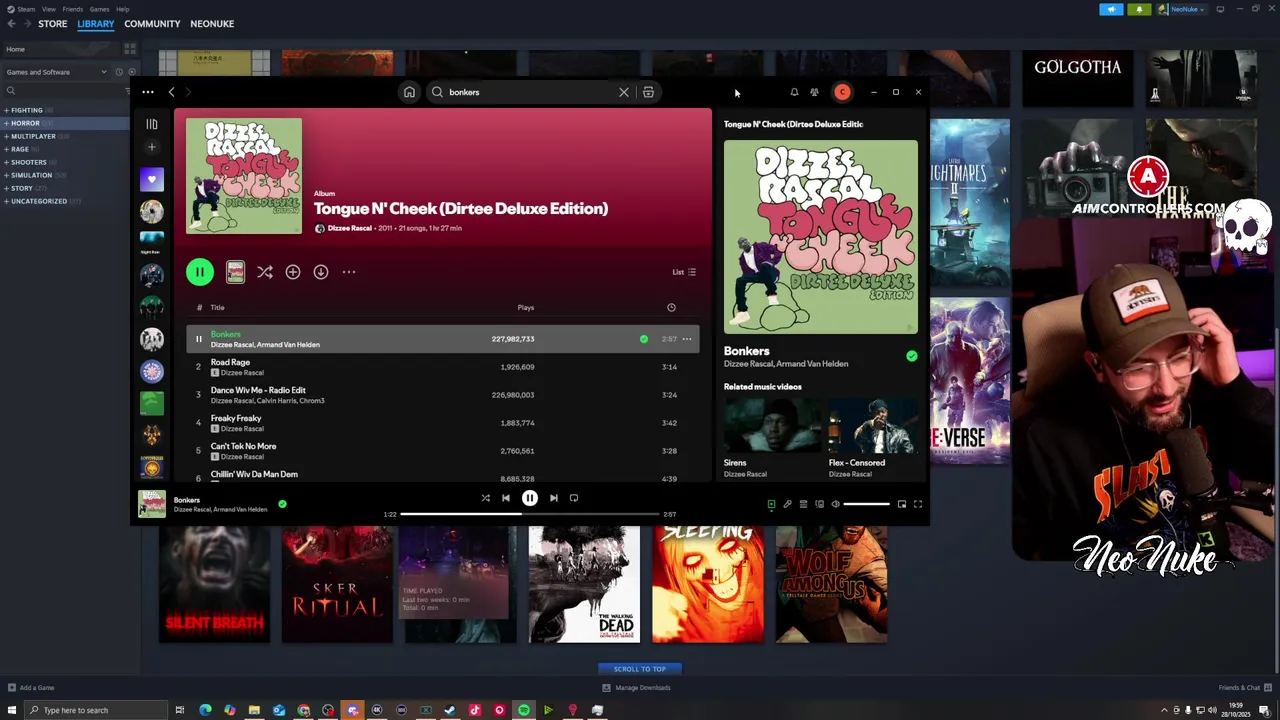
Task: Expand the FIGHTING category in Steam
Action: (27, 110)
